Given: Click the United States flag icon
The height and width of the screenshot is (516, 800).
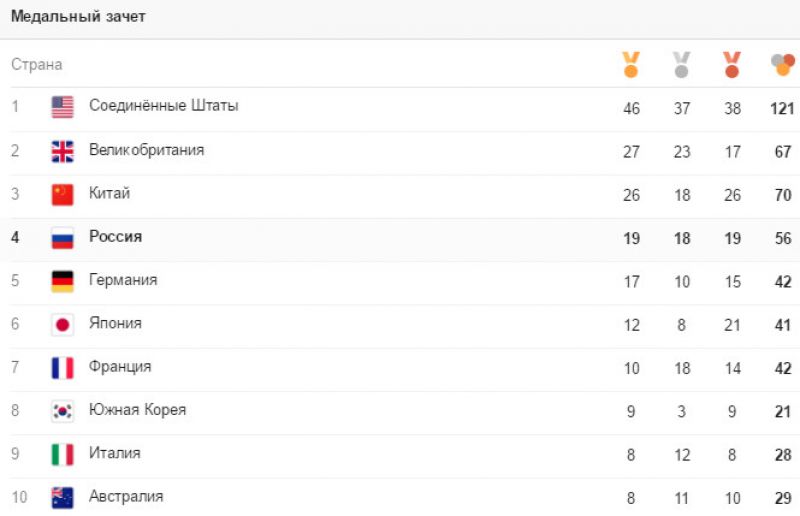Looking at the screenshot, I should pos(63,107).
